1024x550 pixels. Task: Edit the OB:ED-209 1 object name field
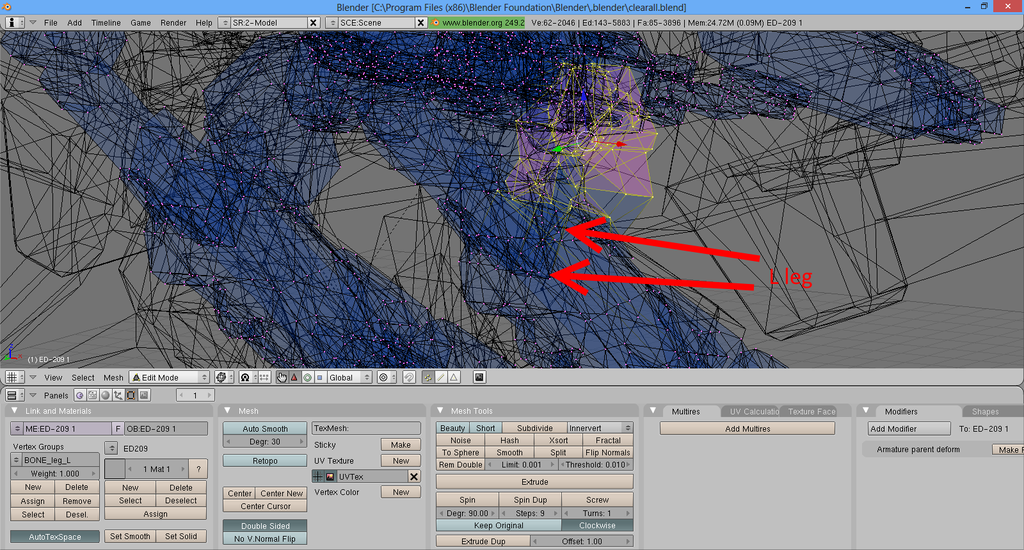pyautogui.click(x=166, y=429)
